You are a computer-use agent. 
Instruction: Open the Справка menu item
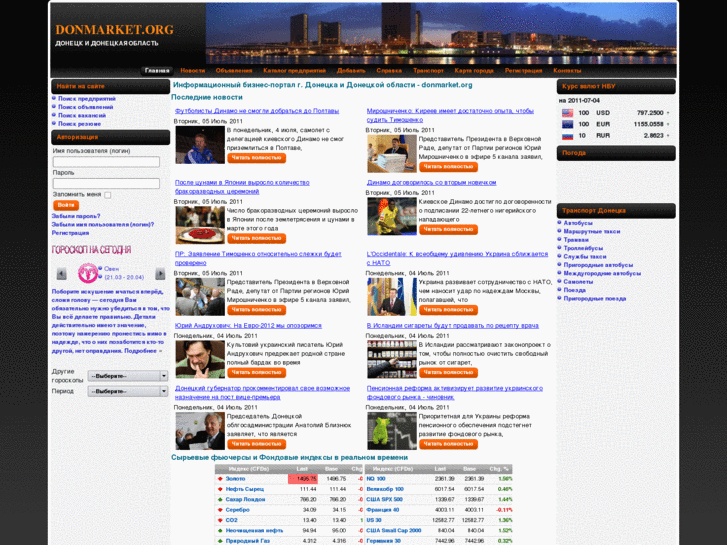pos(389,71)
